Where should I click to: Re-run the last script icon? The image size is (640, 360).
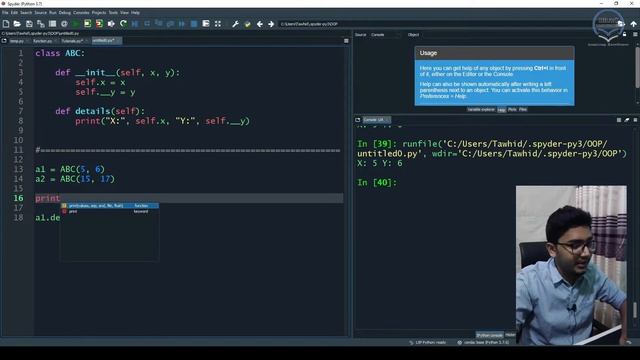pos(123,24)
